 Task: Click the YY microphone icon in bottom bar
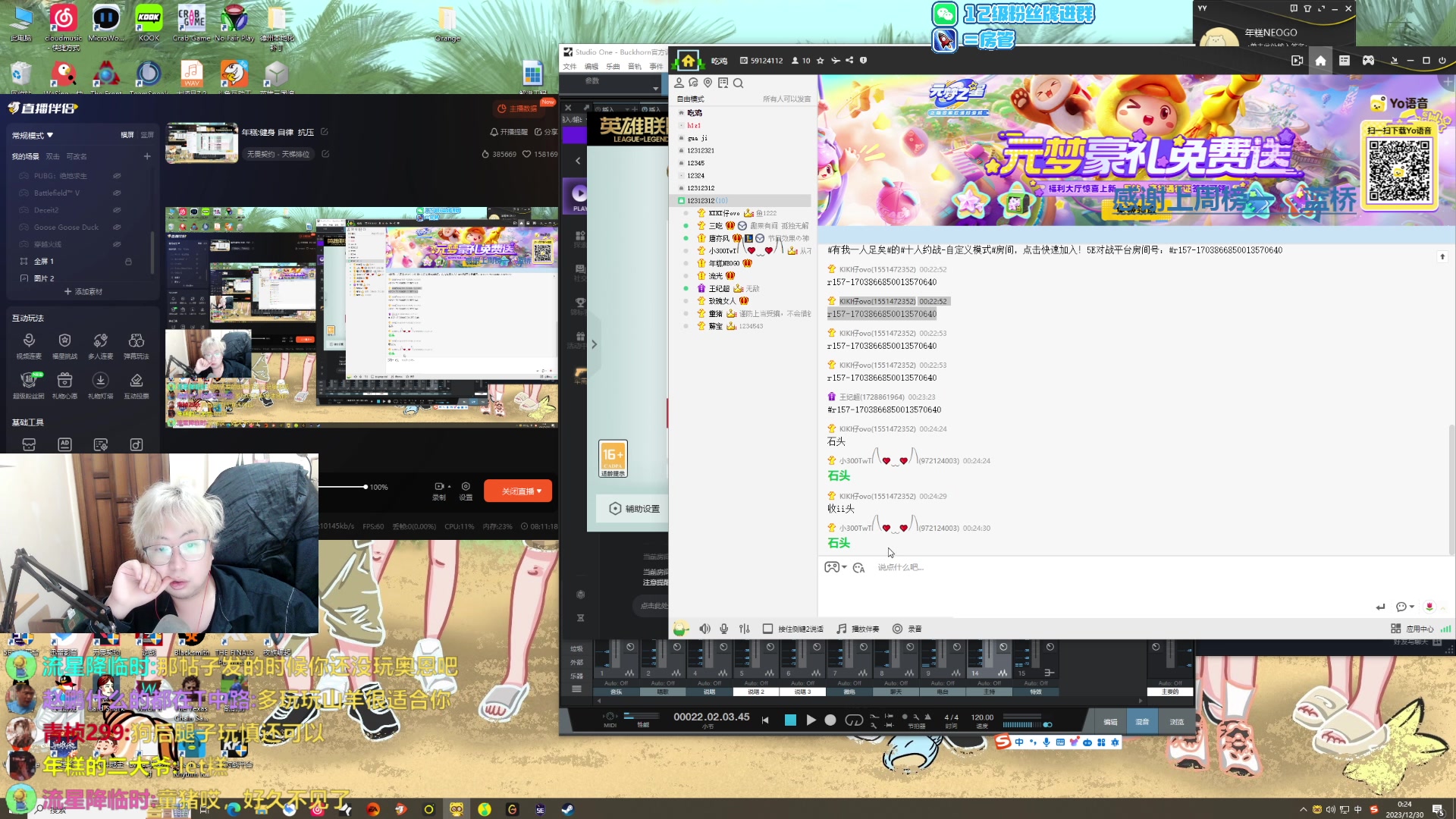point(724,629)
